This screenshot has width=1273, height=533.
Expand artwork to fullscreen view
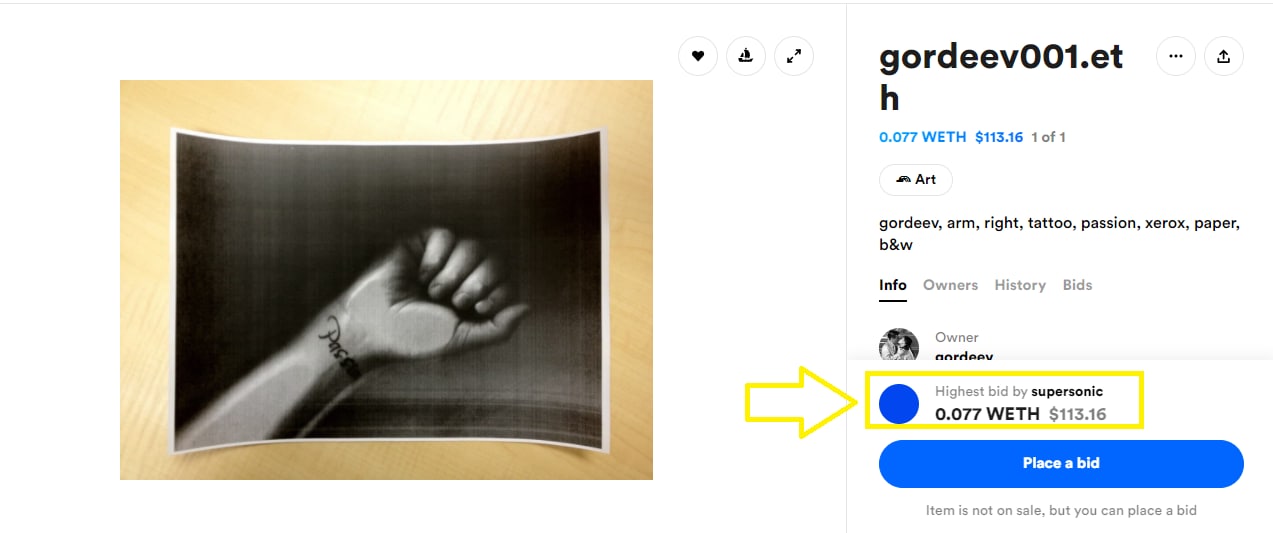pos(794,56)
